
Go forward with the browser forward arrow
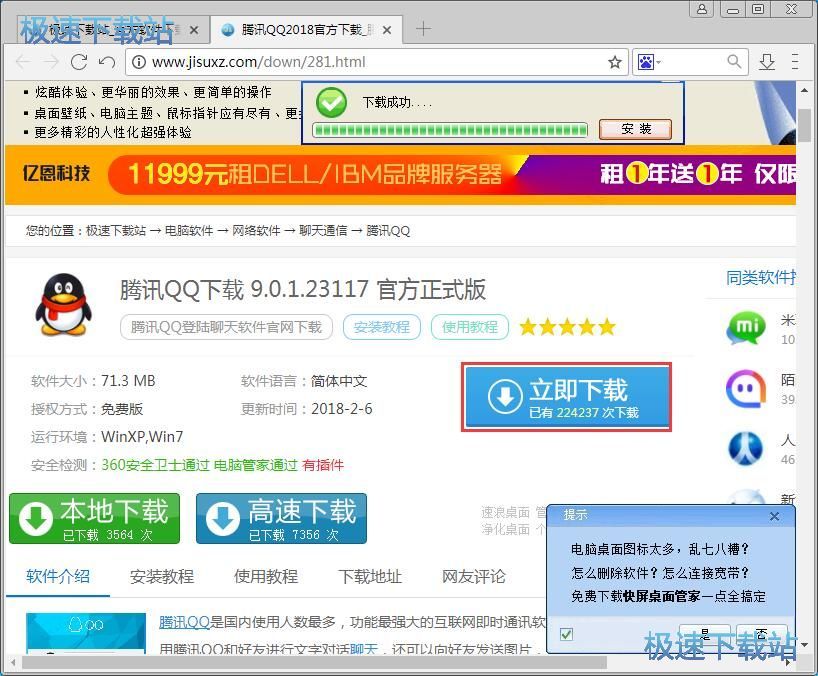(x=51, y=62)
